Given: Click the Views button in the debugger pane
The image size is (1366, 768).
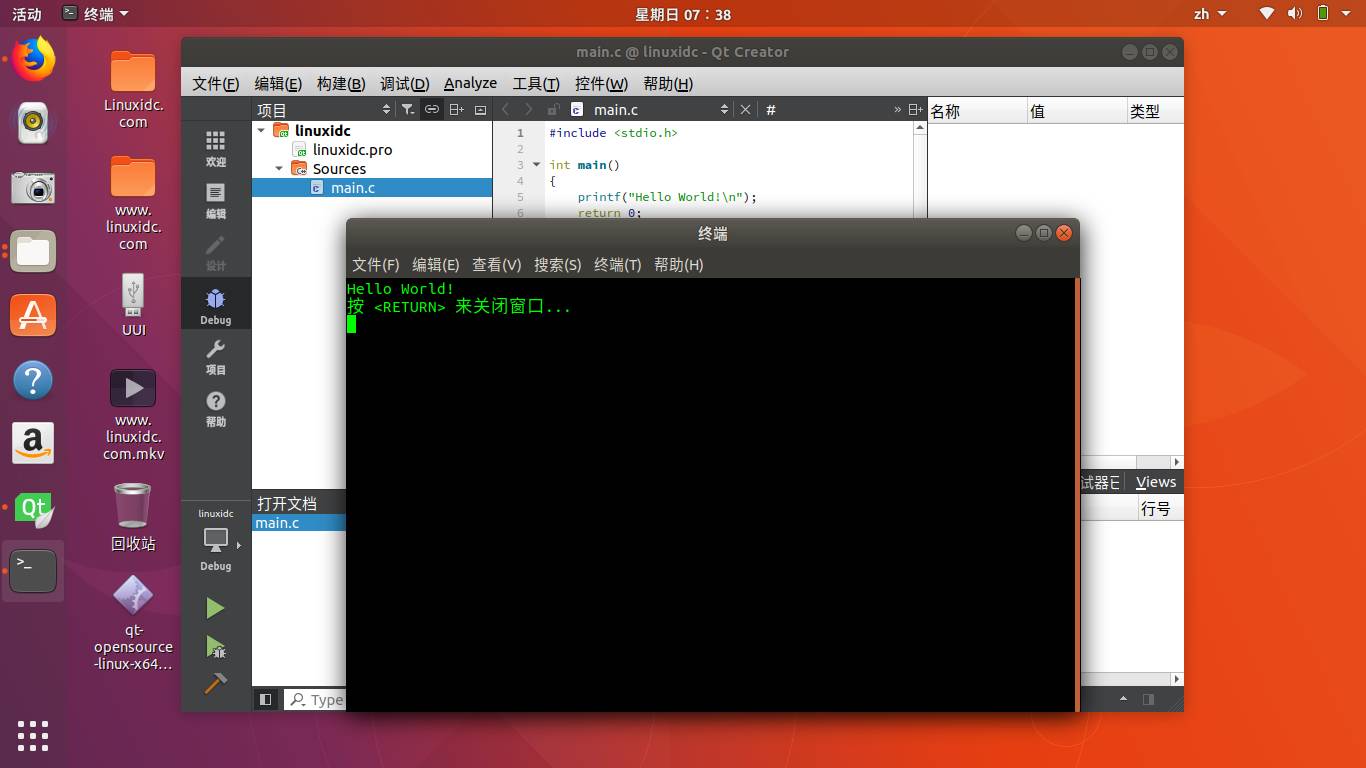Looking at the screenshot, I should coord(1156,482).
